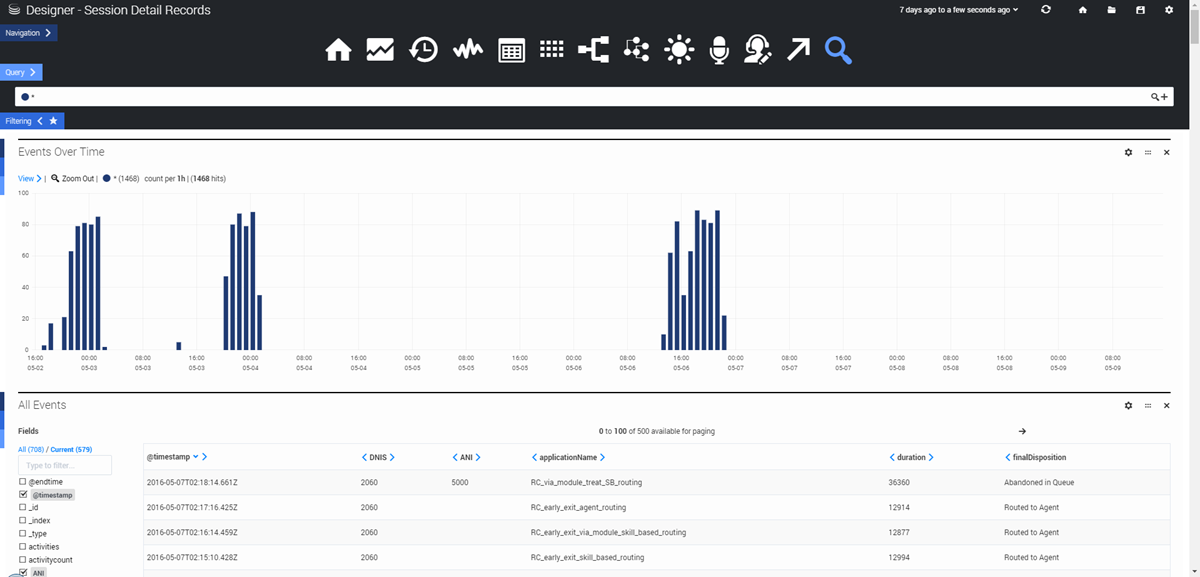
Task: Select the agent support icon
Action: click(x=757, y=49)
